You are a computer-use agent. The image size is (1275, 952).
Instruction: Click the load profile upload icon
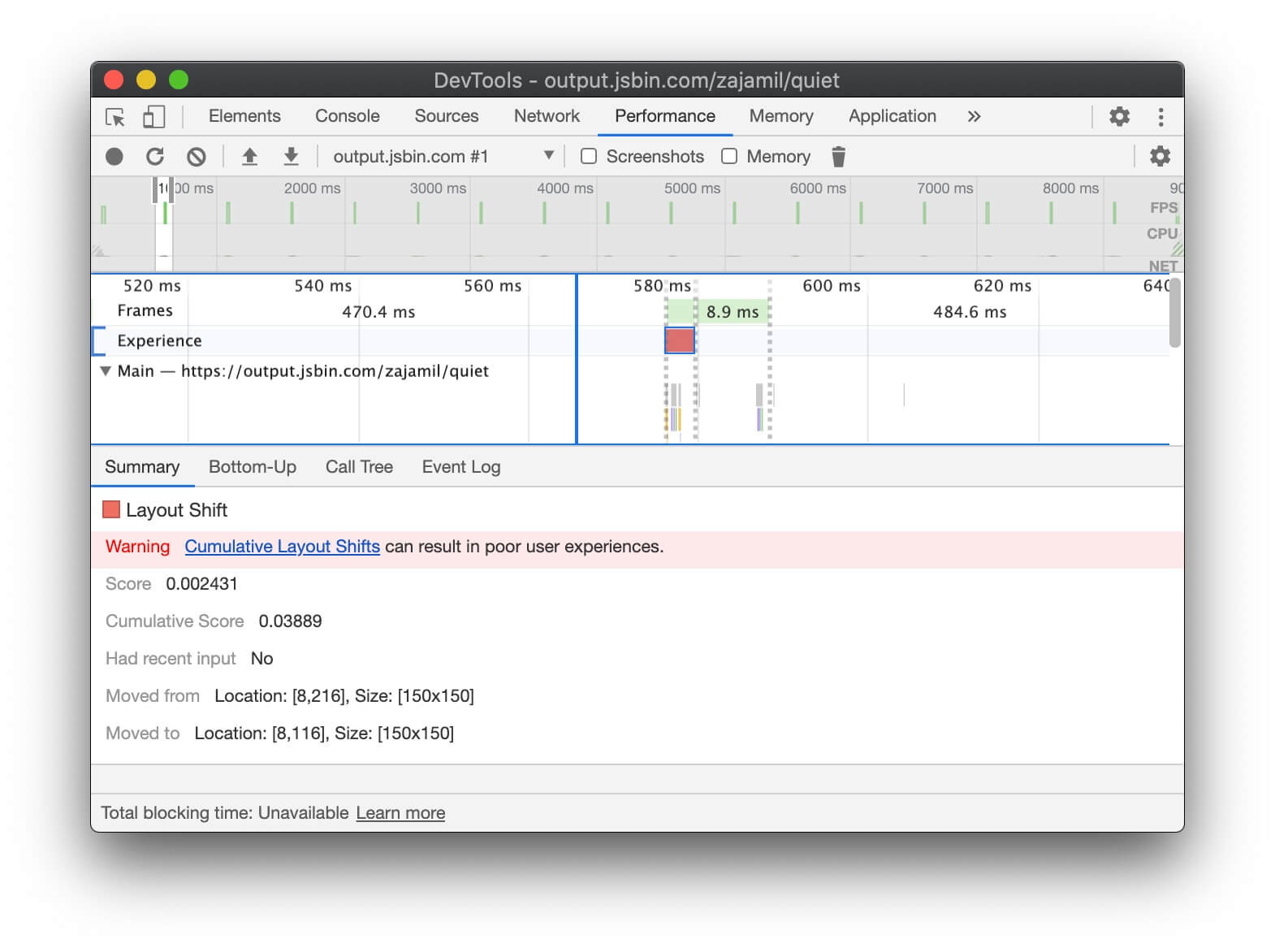(250, 157)
